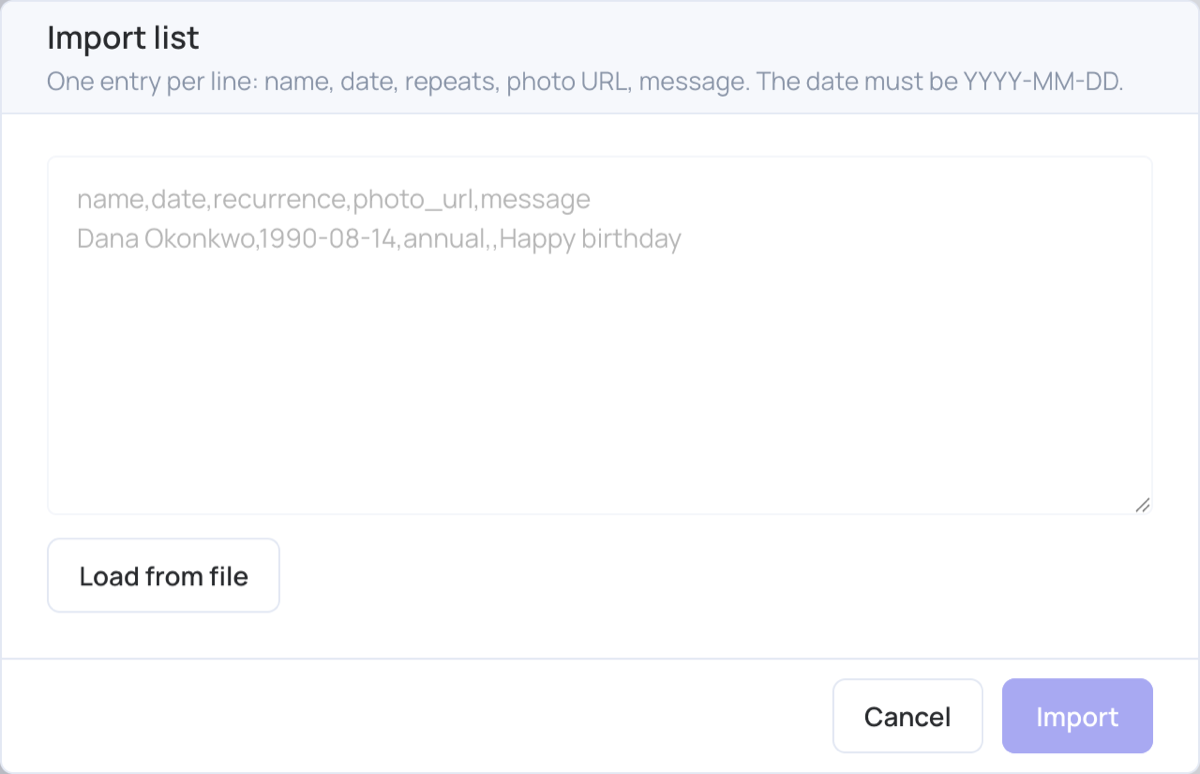The image size is (1200, 774).
Task: Click the word message in placeholder header
Action: [x=536, y=199]
